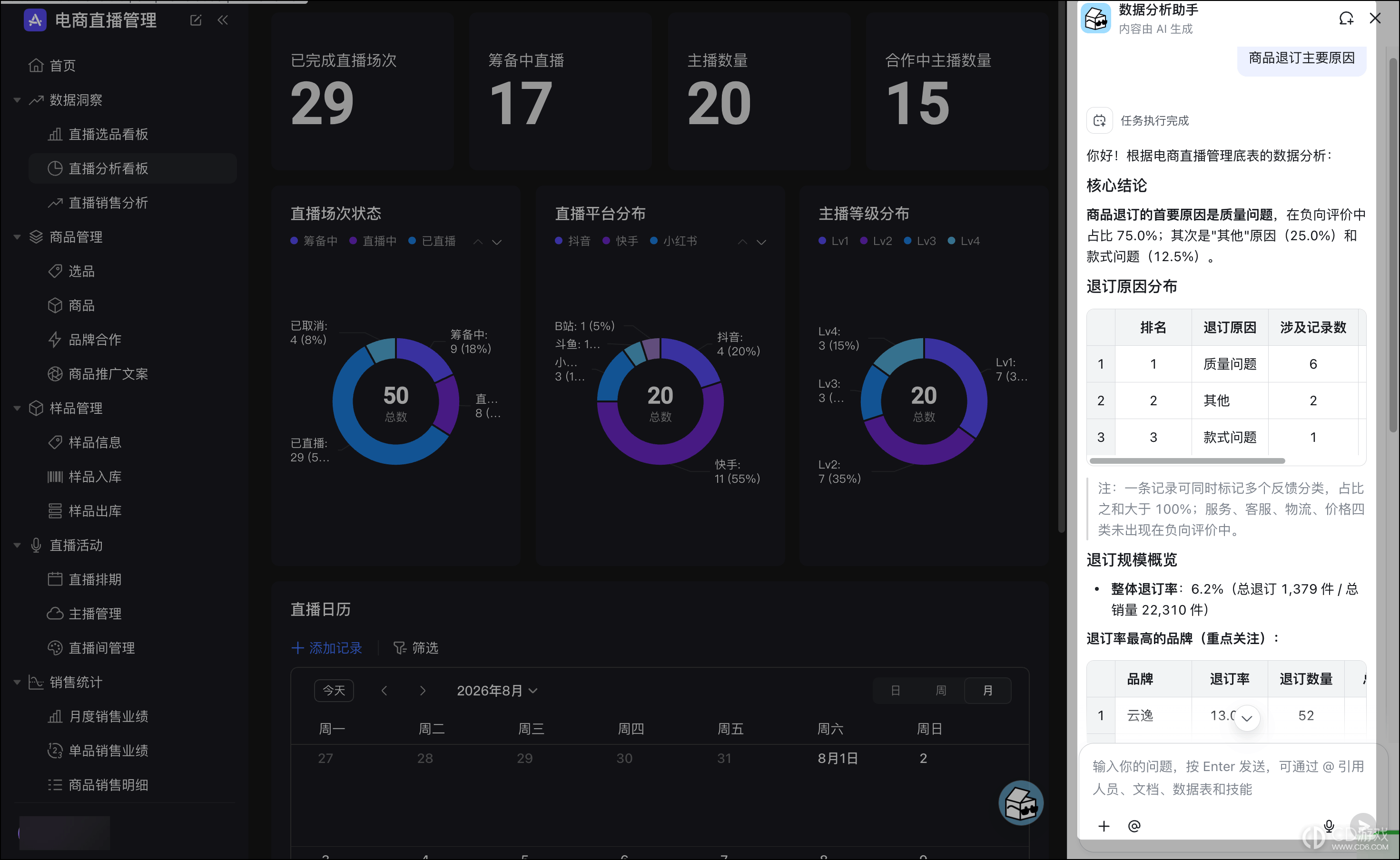Screen dimensions: 1400x860
Task: Click the 样品出库 list icon
Action: (x=55, y=511)
